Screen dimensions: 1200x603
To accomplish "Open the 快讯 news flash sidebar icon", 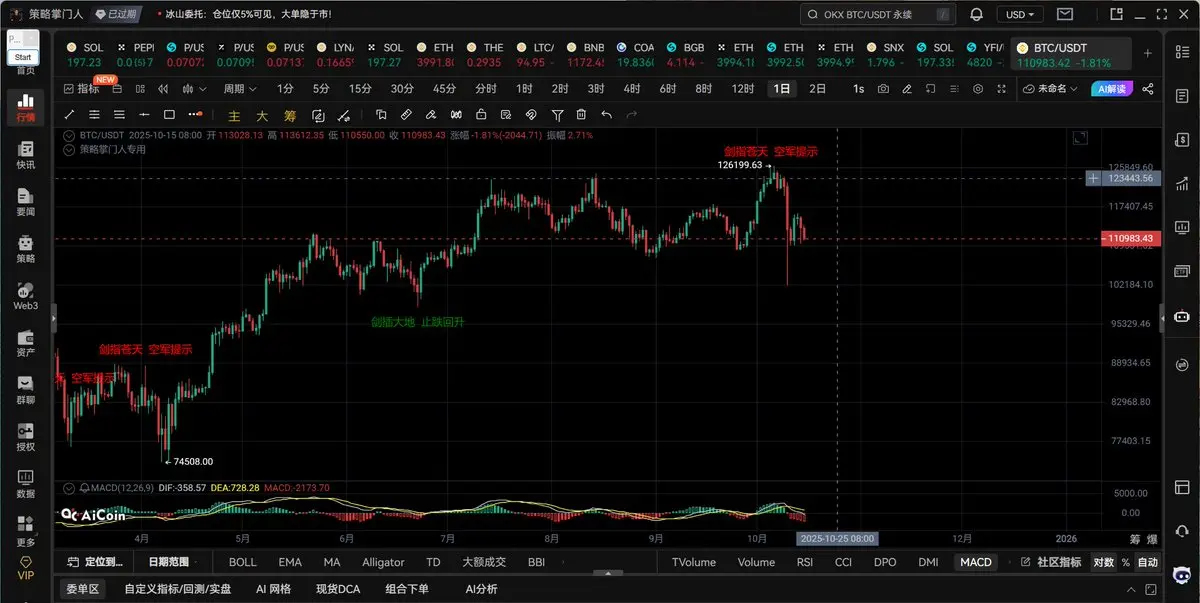I will [26, 155].
